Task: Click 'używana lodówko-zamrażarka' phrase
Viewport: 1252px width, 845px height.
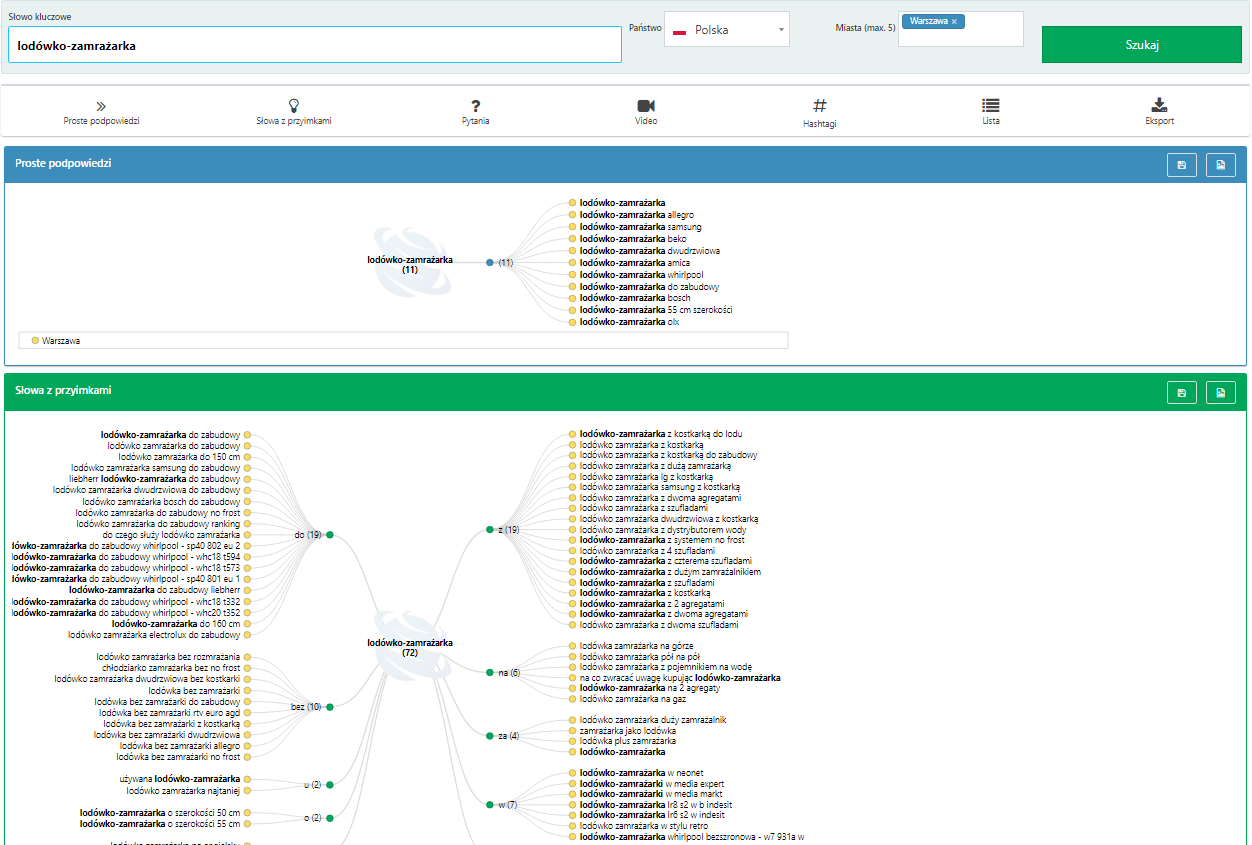Action: (179, 779)
